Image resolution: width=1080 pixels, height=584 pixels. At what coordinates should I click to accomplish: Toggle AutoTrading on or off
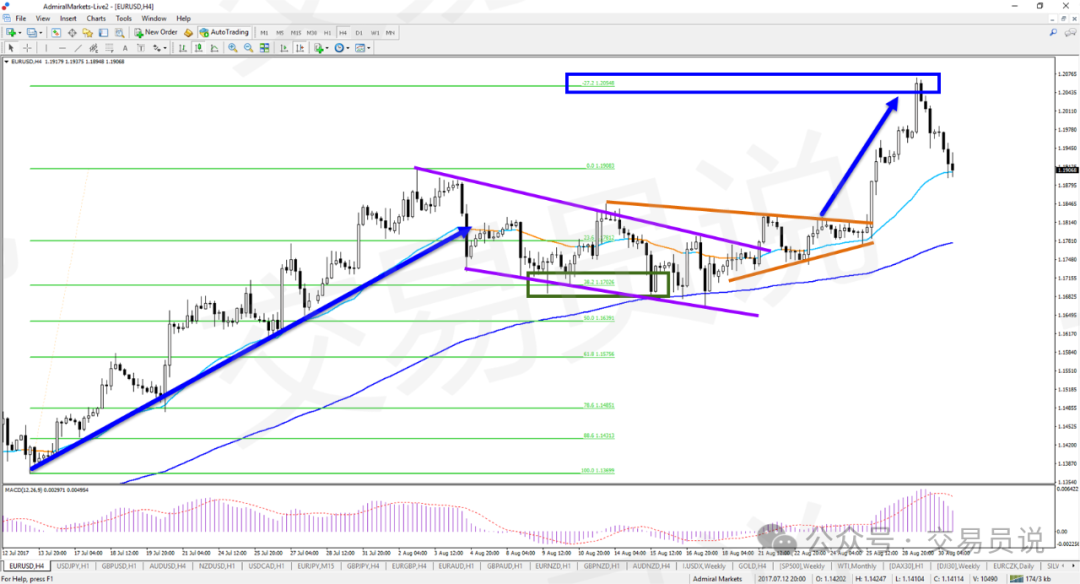click(224, 32)
